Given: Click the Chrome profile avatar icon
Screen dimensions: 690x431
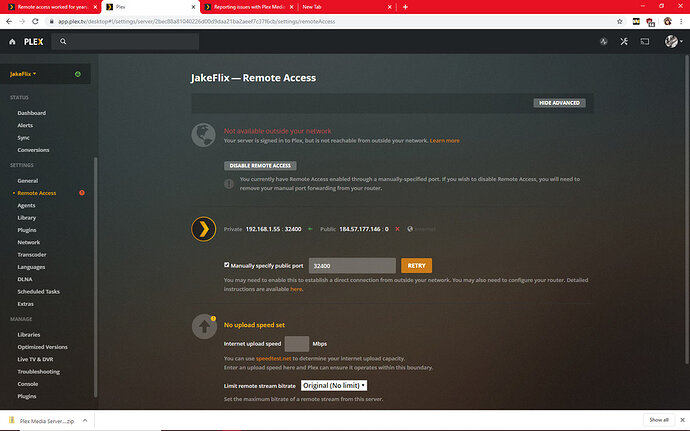Looking at the screenshot, I should [668, 21].
